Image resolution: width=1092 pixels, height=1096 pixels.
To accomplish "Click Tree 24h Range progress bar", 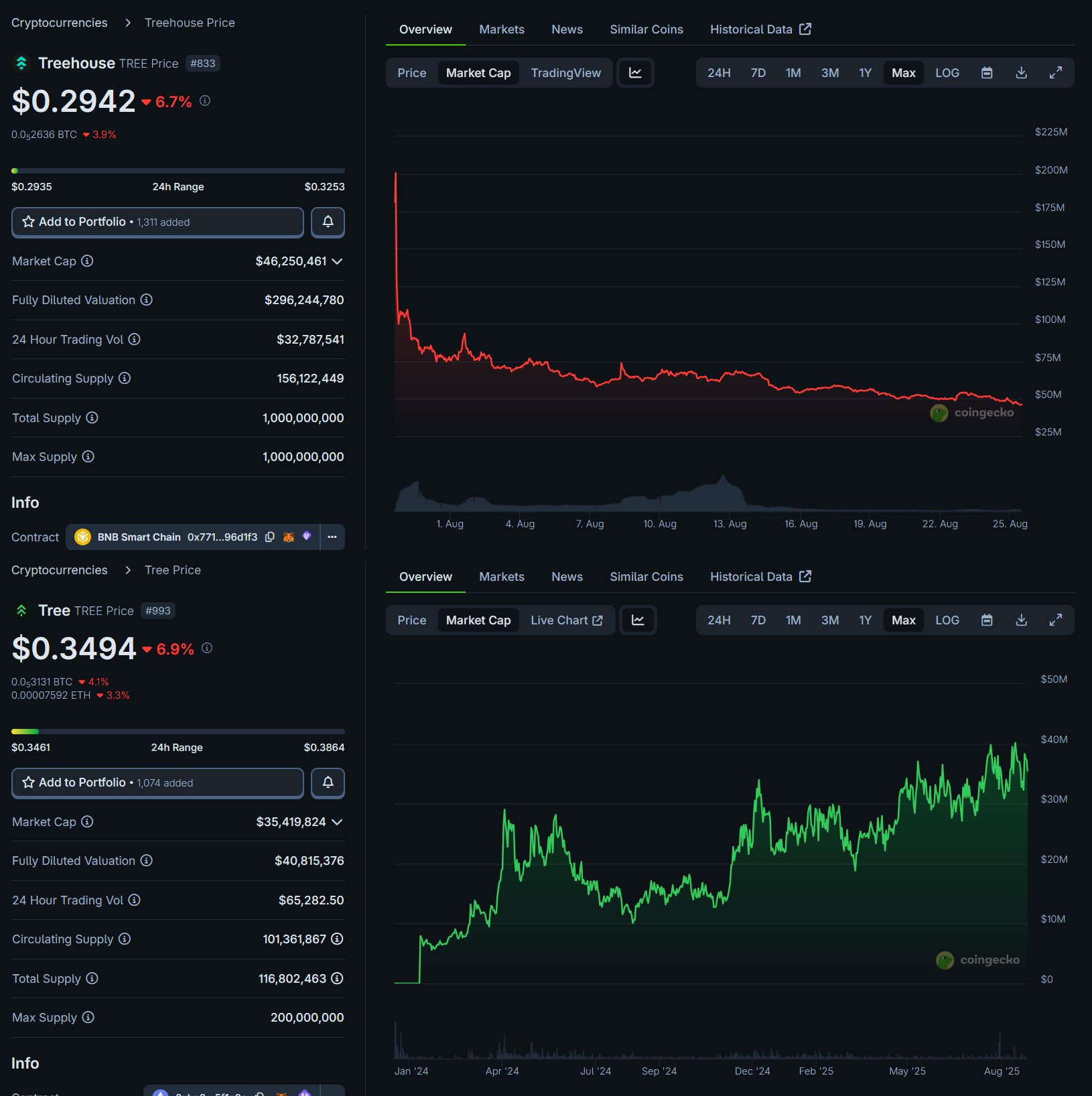I will click(178, 732).
